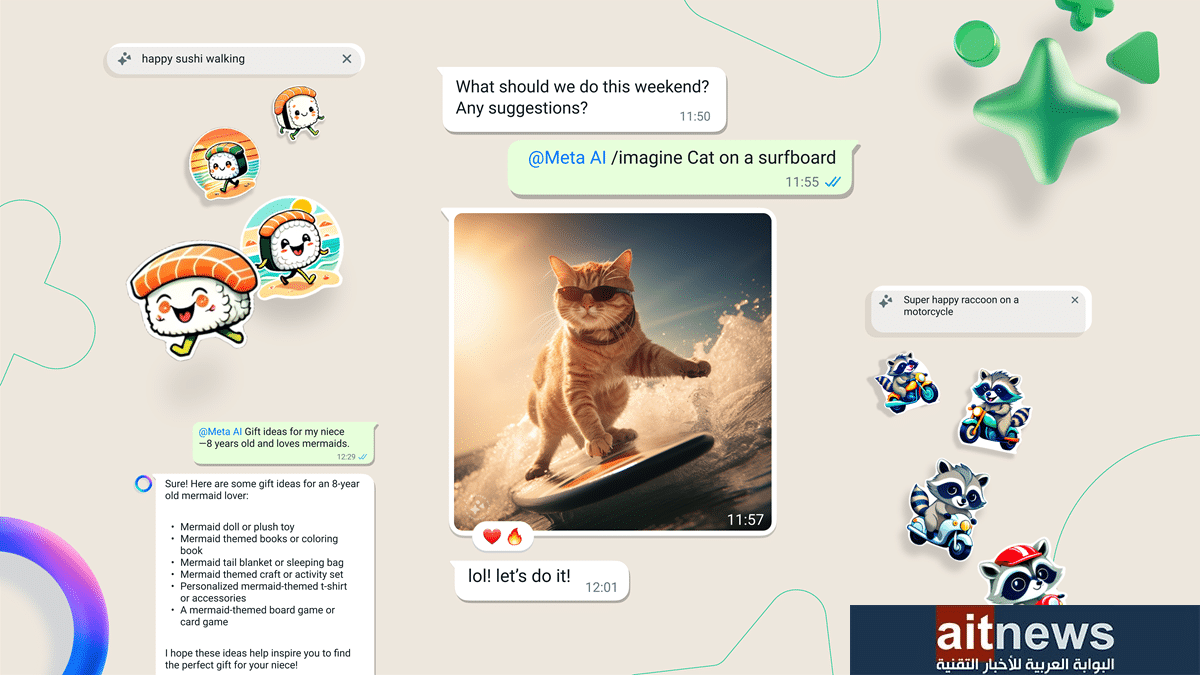This screenshot has width=1200, height=675.
Task: Click the 'lol! let's do it!' message
Action: (x=541, y=581)
